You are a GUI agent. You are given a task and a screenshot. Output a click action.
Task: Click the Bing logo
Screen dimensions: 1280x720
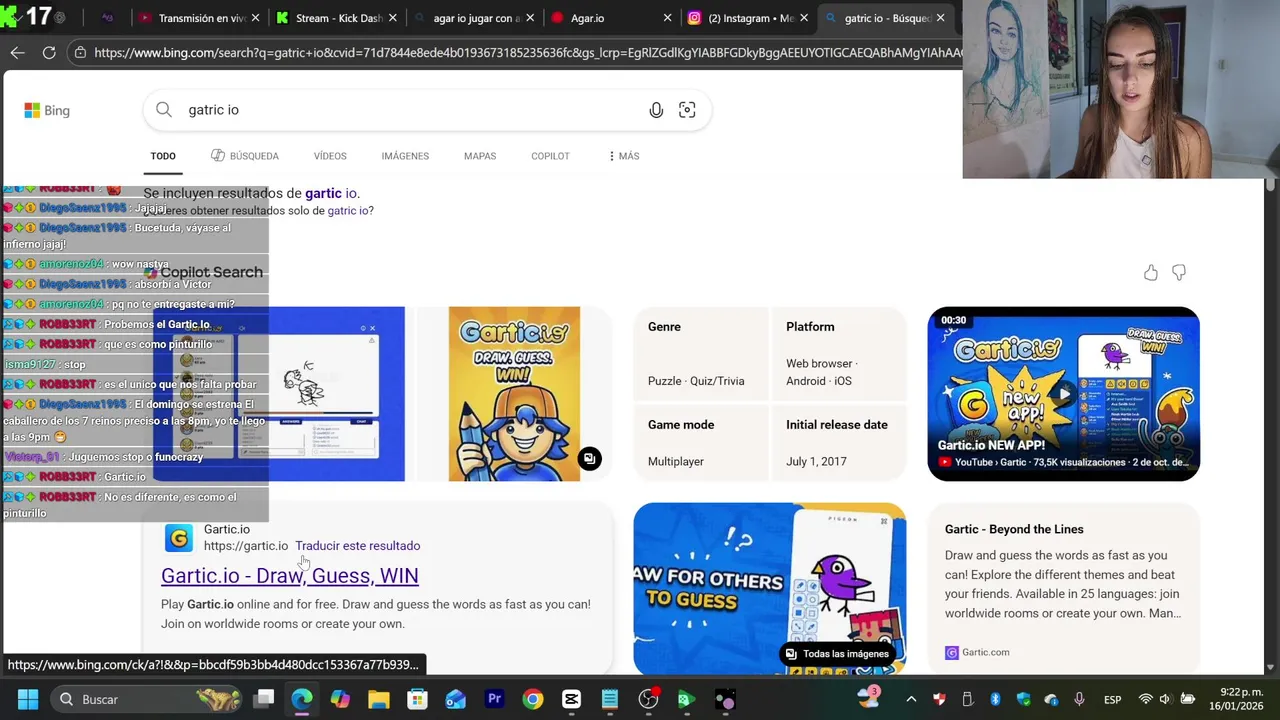(47, 110)
